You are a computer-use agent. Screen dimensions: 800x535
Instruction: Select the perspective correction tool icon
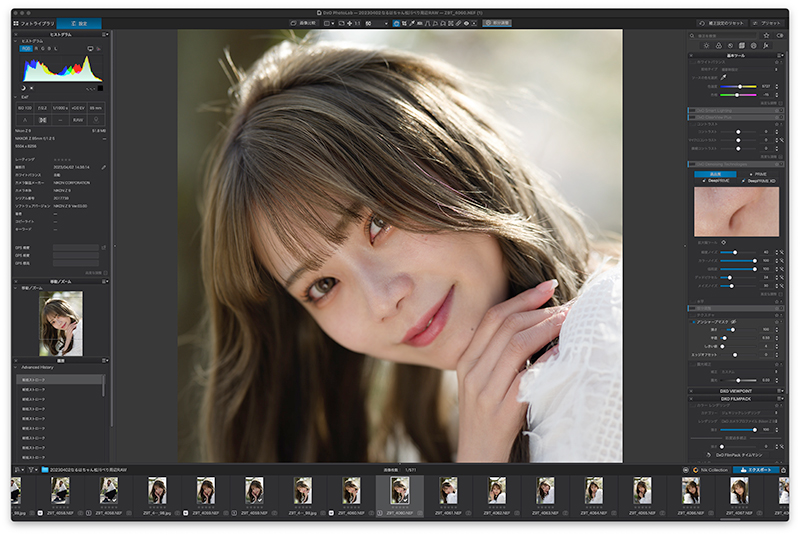427,23
